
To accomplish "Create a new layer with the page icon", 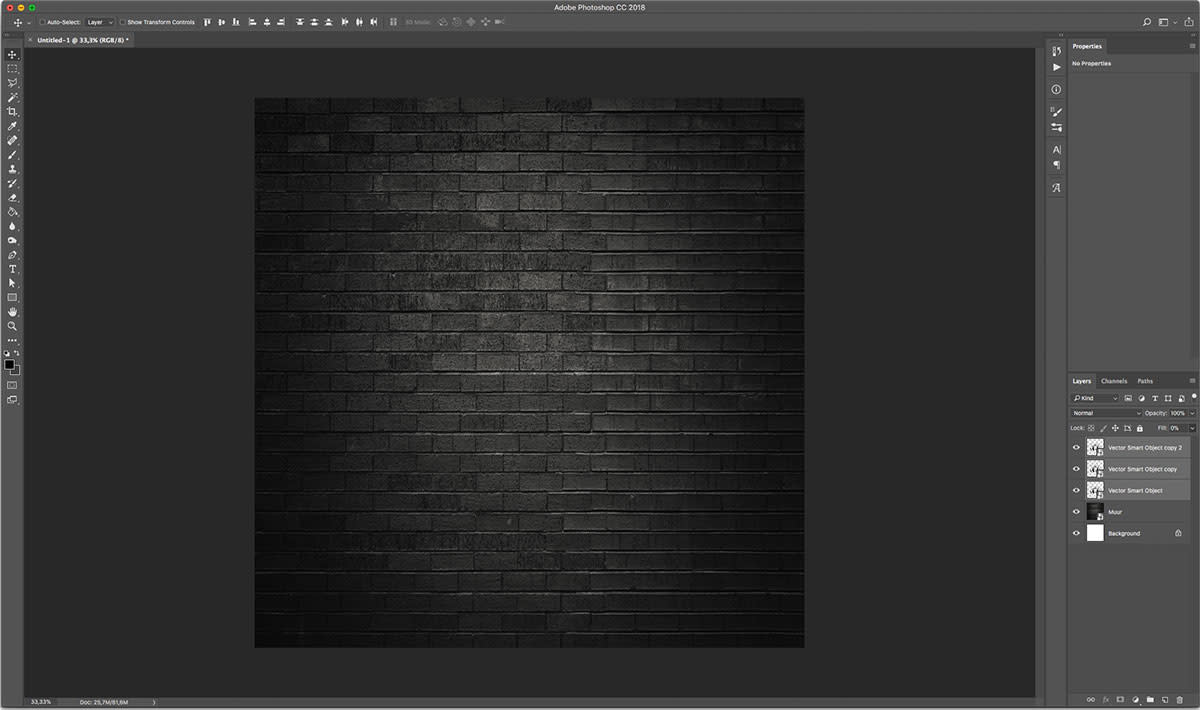I will (1165, 699).
